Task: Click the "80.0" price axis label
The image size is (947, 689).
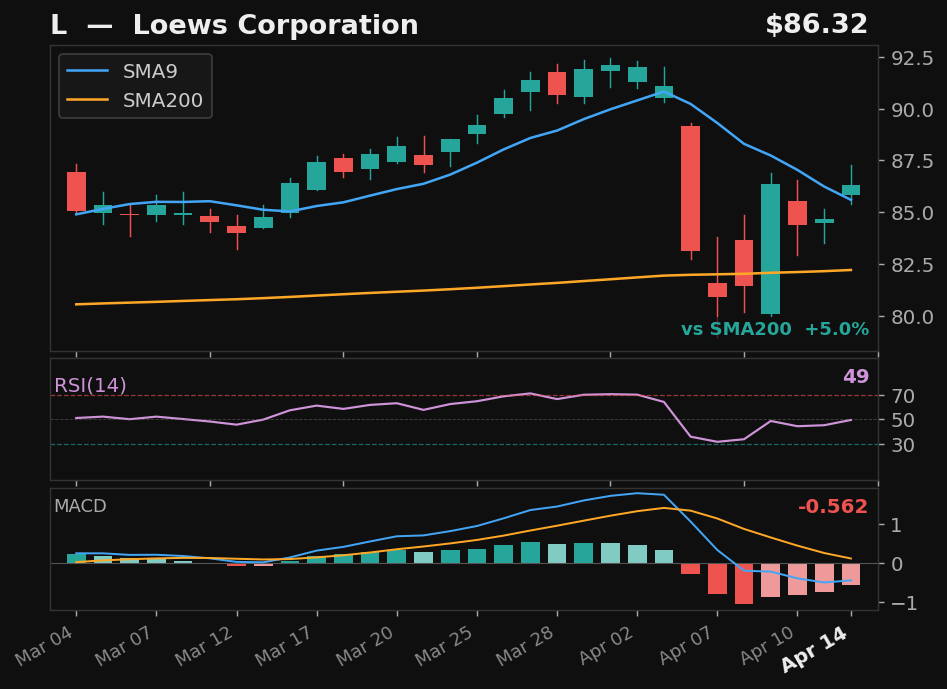Action: point(912,316)
